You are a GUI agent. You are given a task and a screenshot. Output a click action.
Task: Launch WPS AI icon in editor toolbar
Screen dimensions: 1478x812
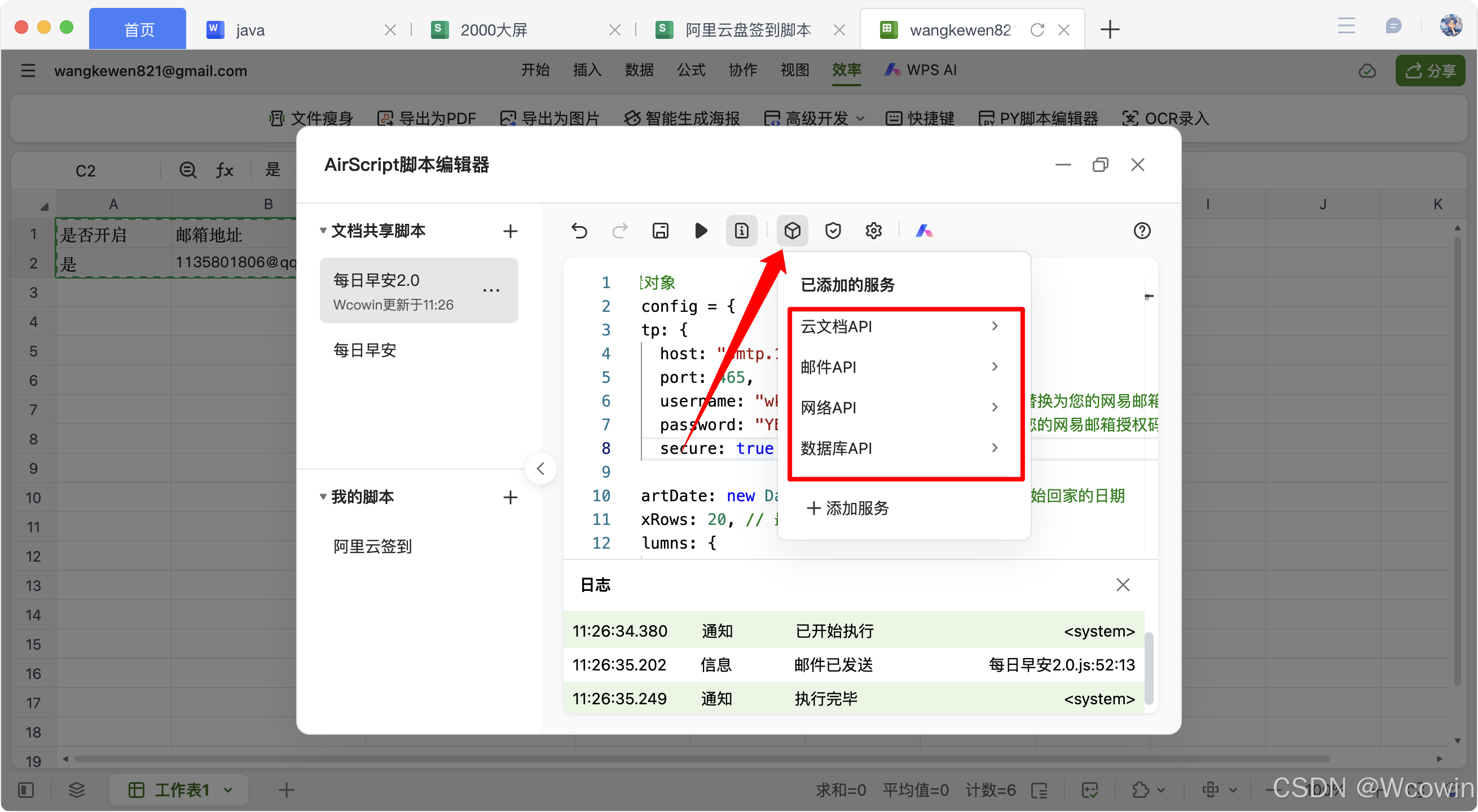[924, 231]
